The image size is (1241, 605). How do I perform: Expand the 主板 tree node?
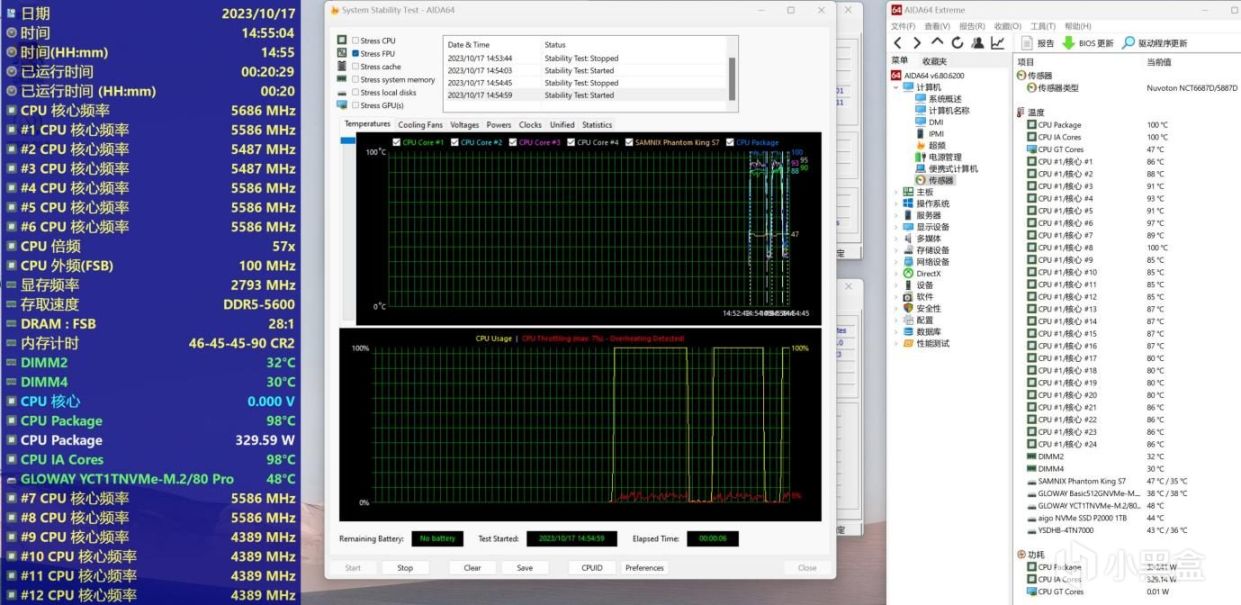895,192
